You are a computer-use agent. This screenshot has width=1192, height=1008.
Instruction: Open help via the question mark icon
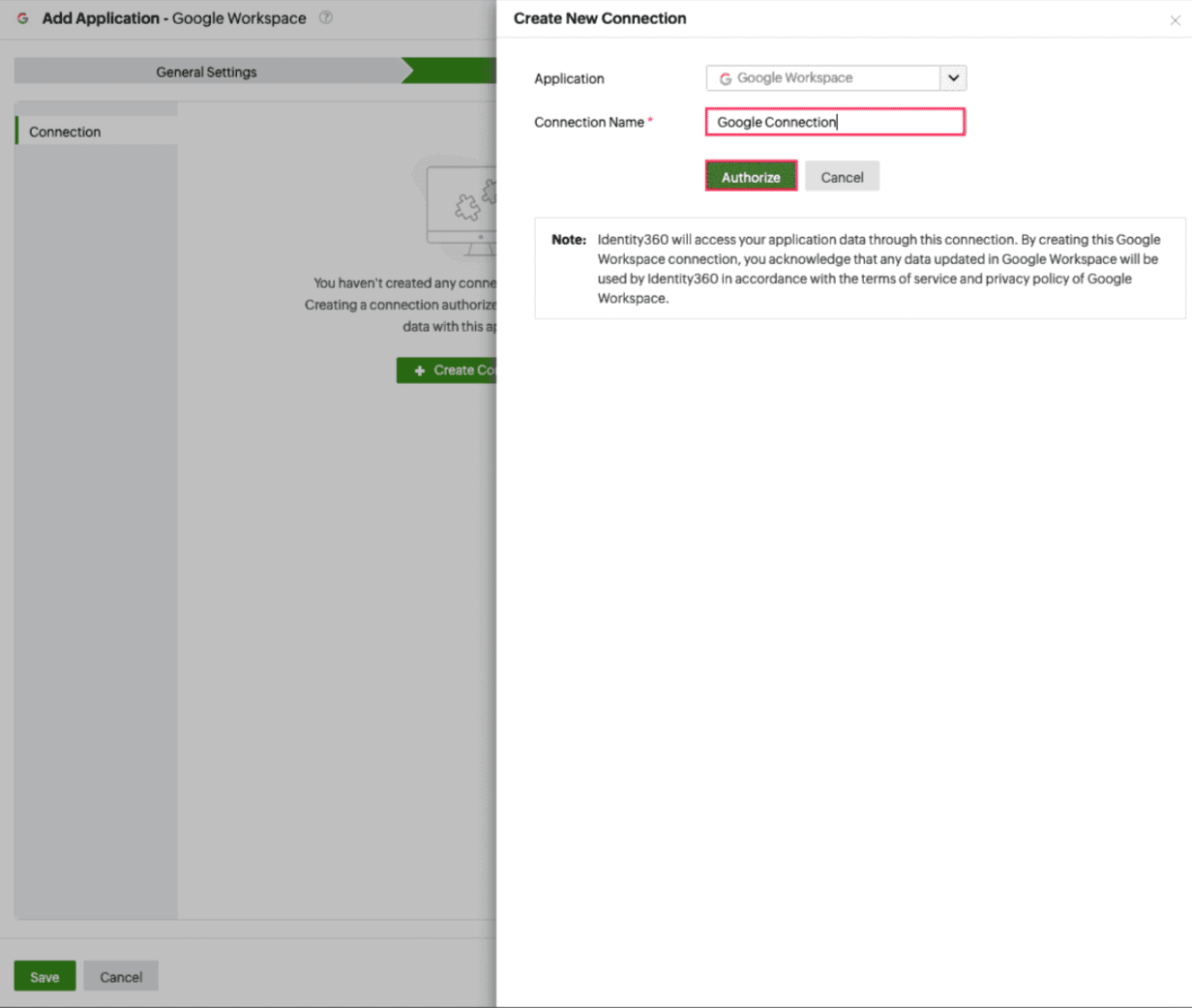(326, 18)
